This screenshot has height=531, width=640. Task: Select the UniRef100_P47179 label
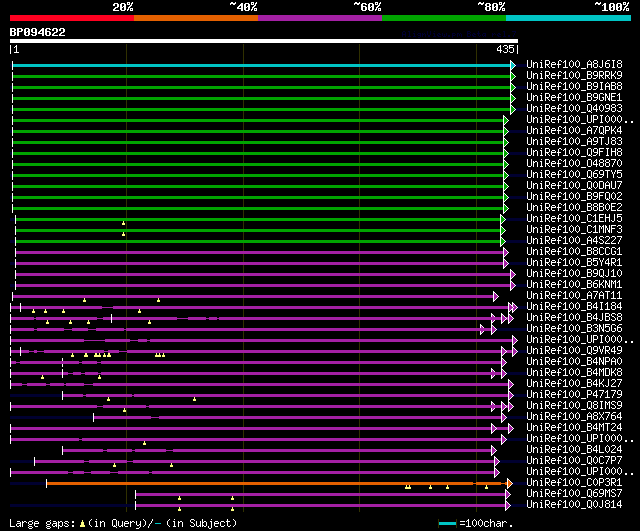tap(574, 395)
